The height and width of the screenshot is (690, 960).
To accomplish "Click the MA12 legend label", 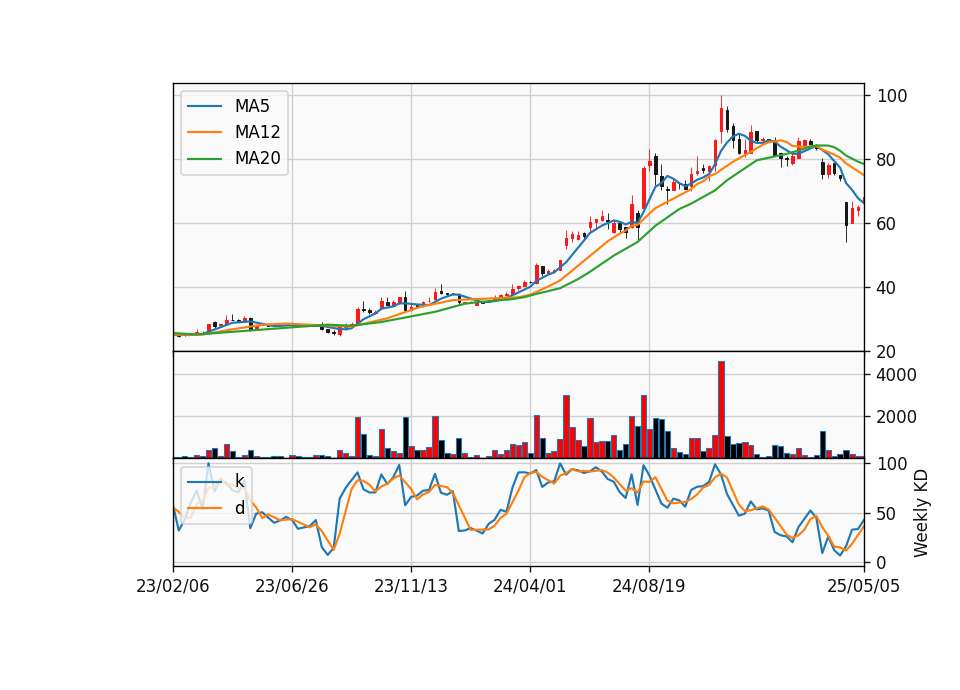I will (x=257, y=132).
